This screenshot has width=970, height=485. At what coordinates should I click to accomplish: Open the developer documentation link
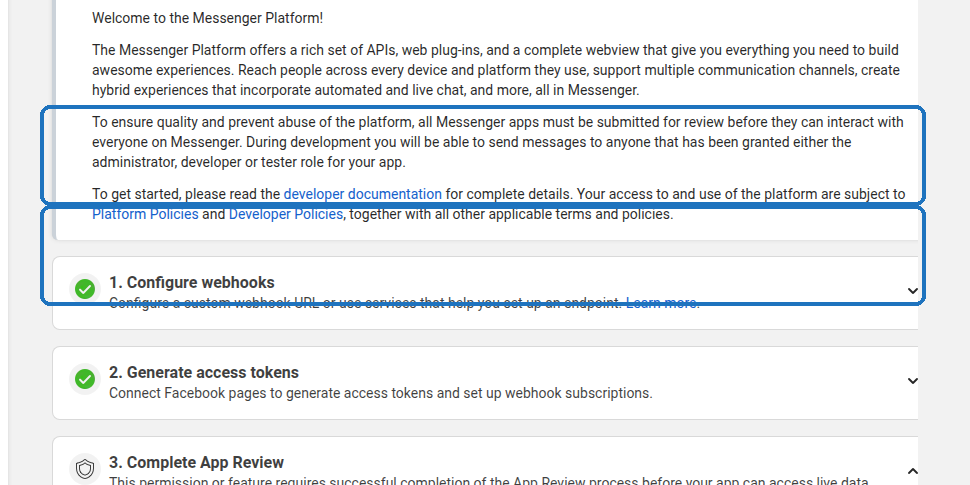pos(363,194)
